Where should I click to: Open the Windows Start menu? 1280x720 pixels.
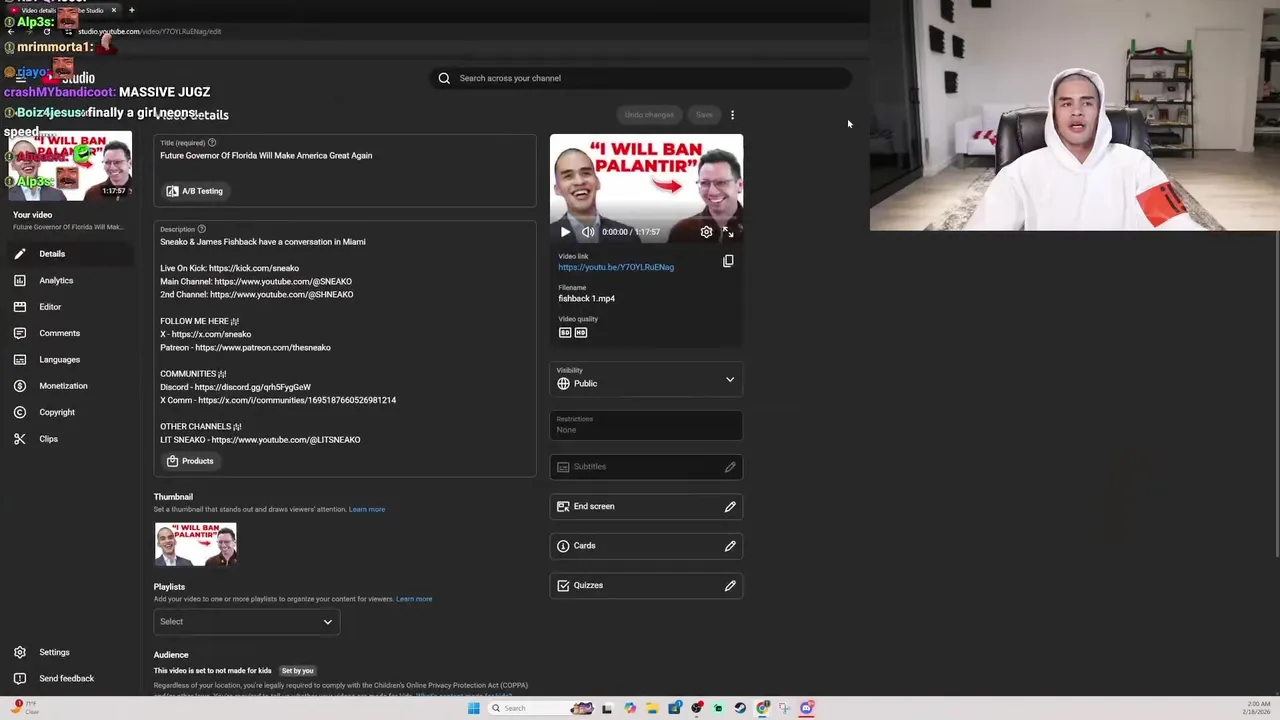pyautogui.click(x=473, y=708)
